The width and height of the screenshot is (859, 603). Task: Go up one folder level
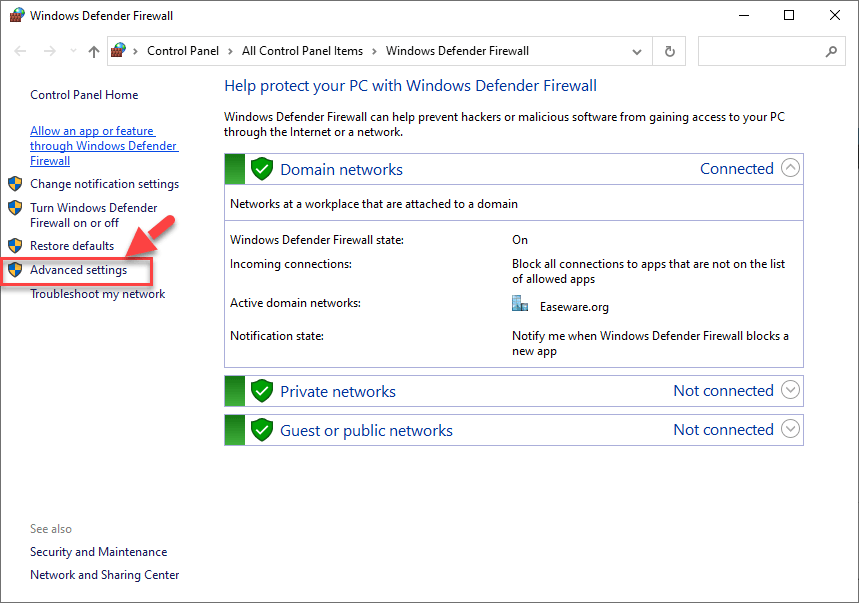pos(94,51)
